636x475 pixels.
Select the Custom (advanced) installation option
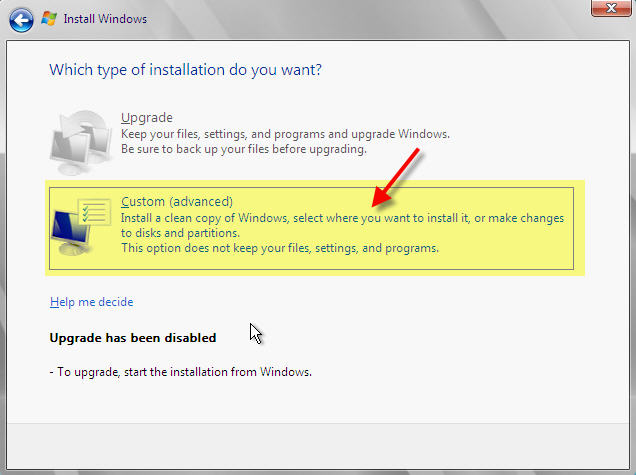(311, 228)
